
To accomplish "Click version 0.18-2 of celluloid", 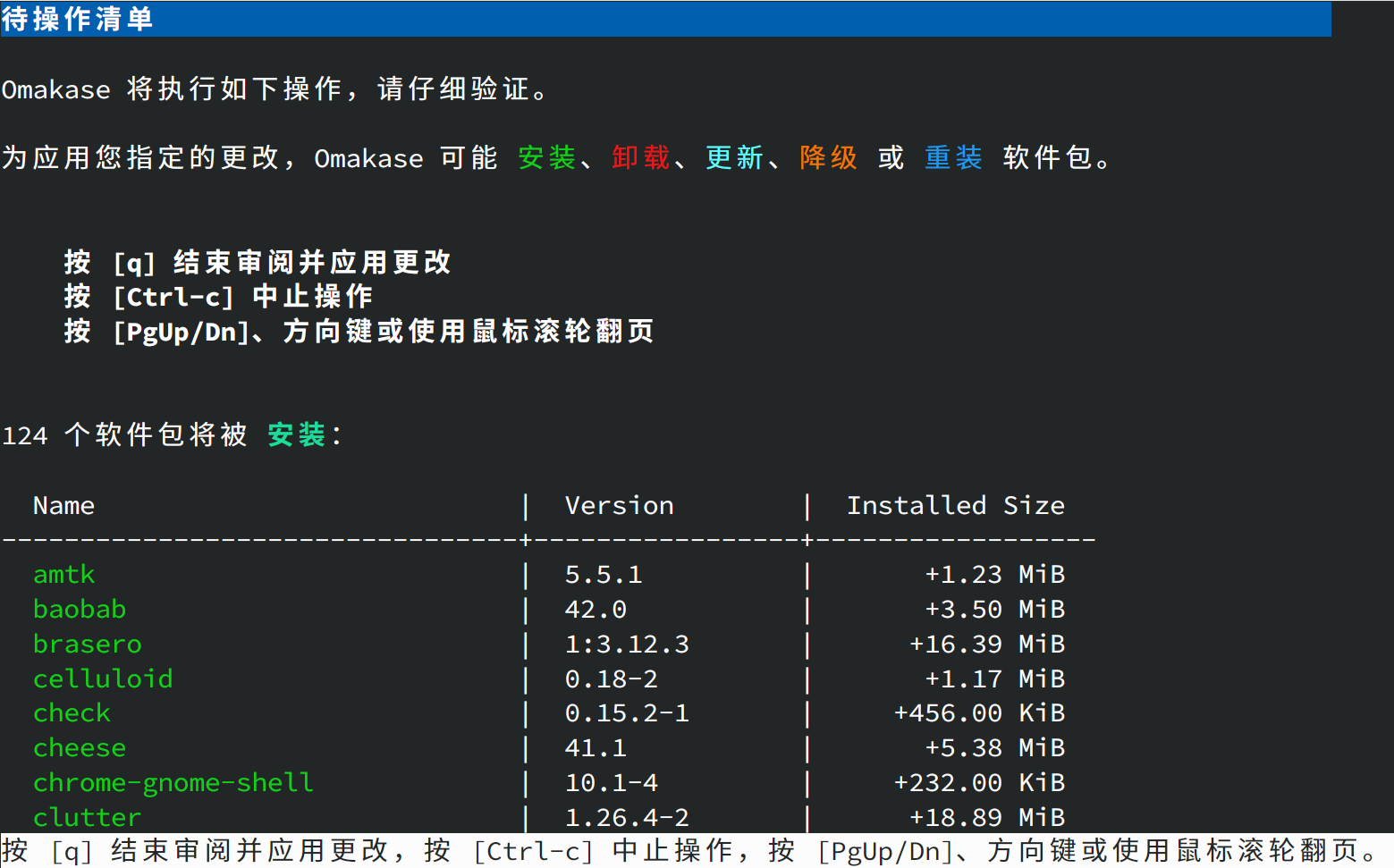I will (612, 679).
